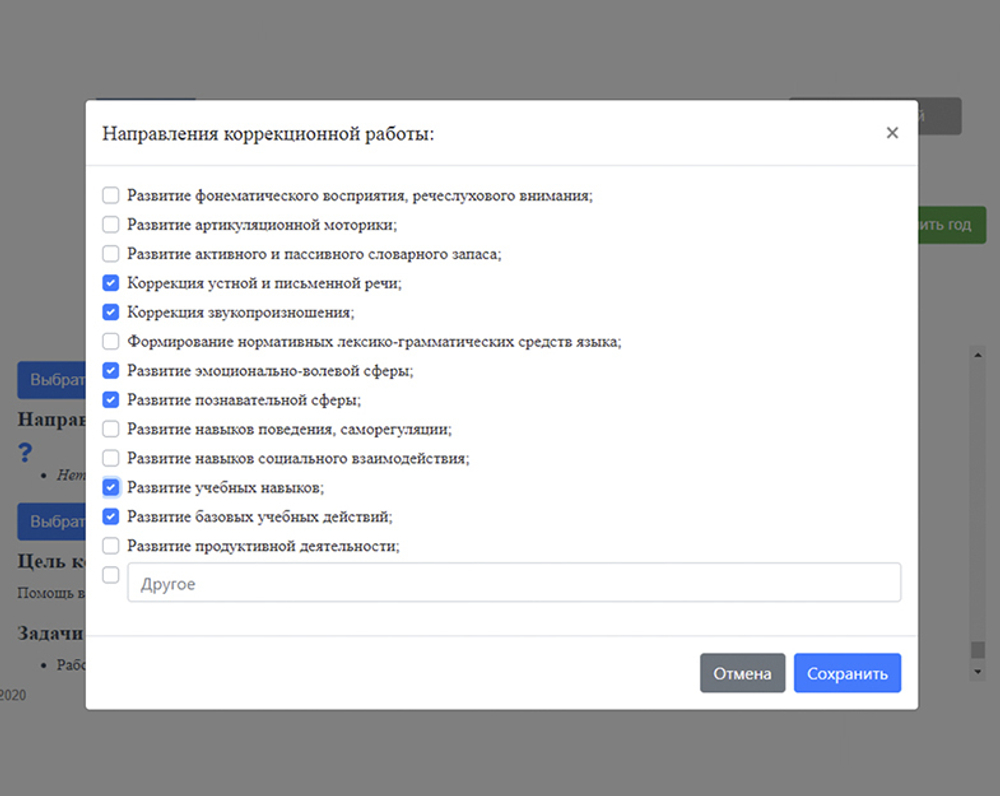Screen dimensions: 1000x796
Task: Check the checkbox next to "Другое"
Action: point(110,574)
